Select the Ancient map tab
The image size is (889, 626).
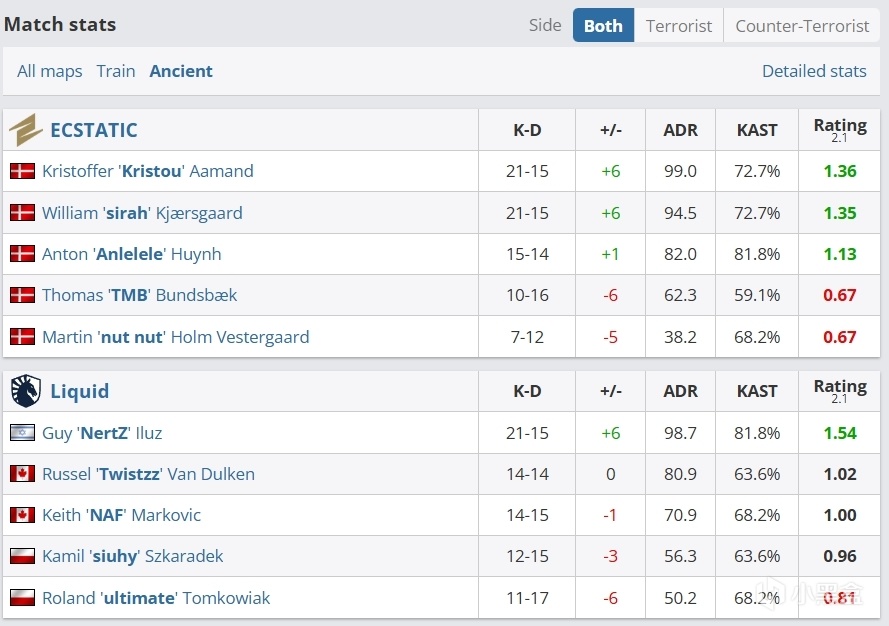(181, 71)
